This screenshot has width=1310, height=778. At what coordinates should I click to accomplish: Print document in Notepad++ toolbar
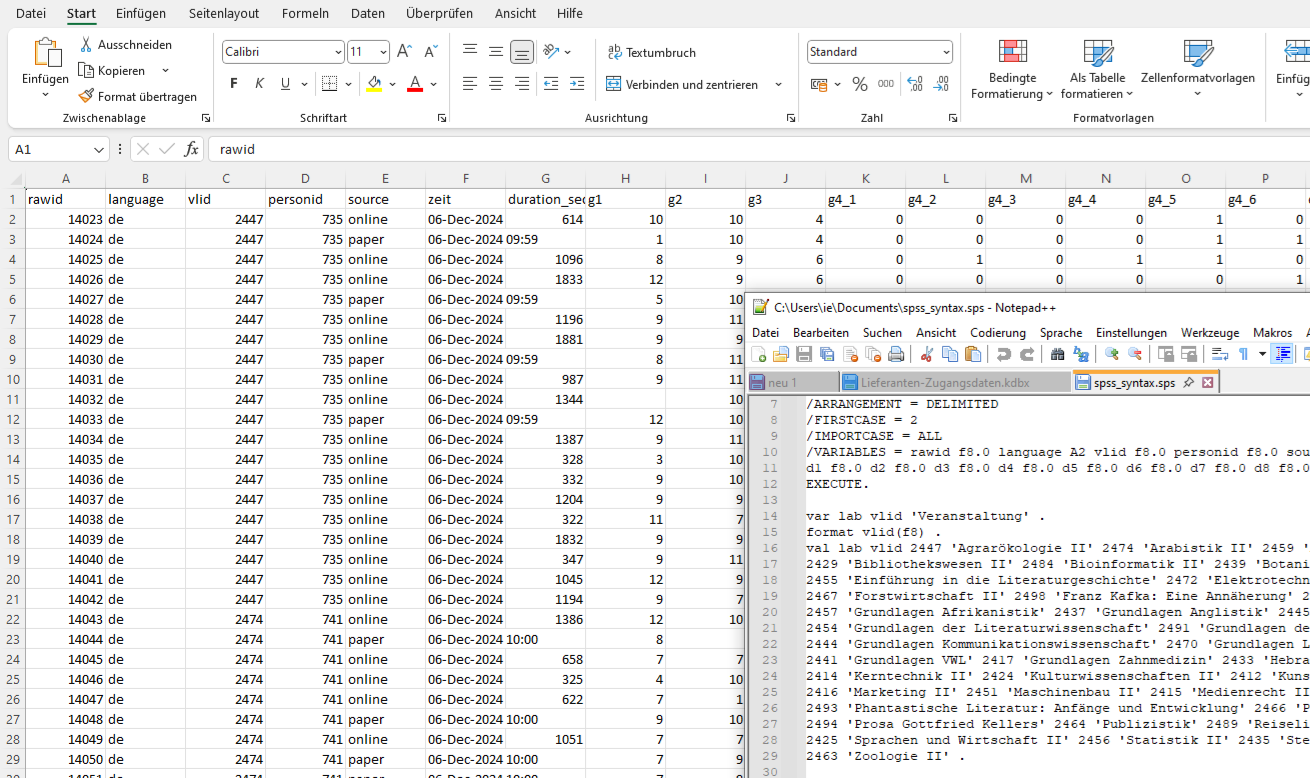click(x=895, y=353)
